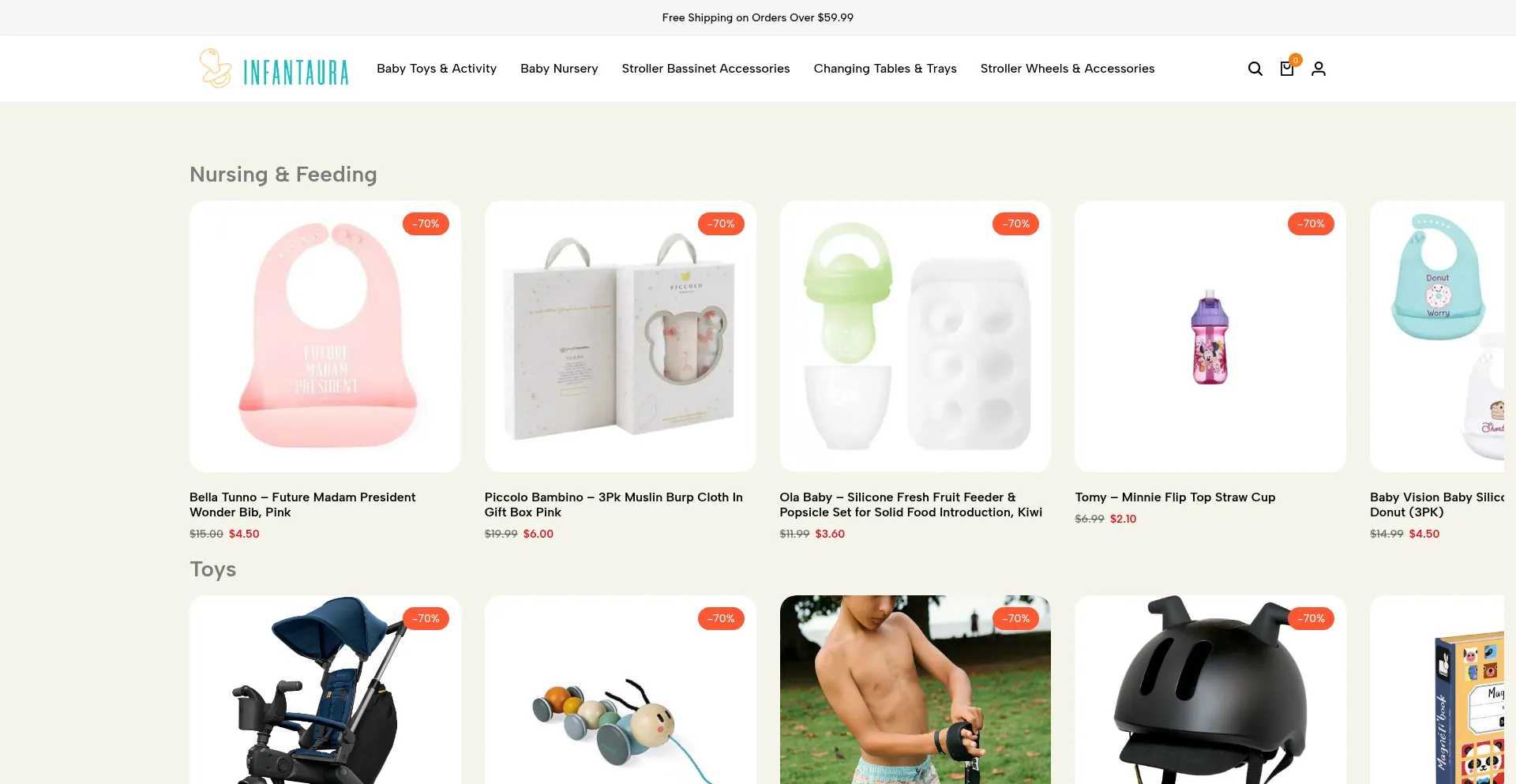Open Stroller Wheels & Accessories menu
The width and height of the screenshot is (1516, 784).
point(1068,69)
